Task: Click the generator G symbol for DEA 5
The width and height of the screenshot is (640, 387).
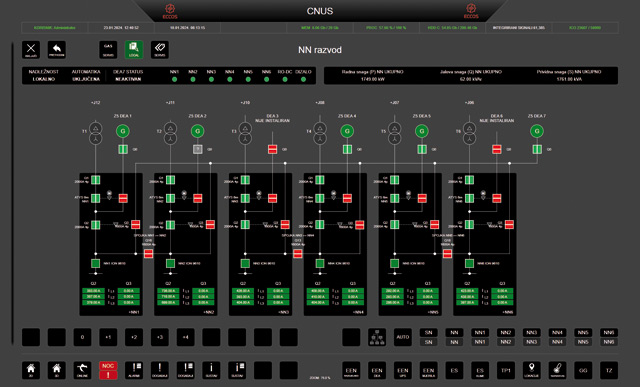Action: (x=422, y=131)
